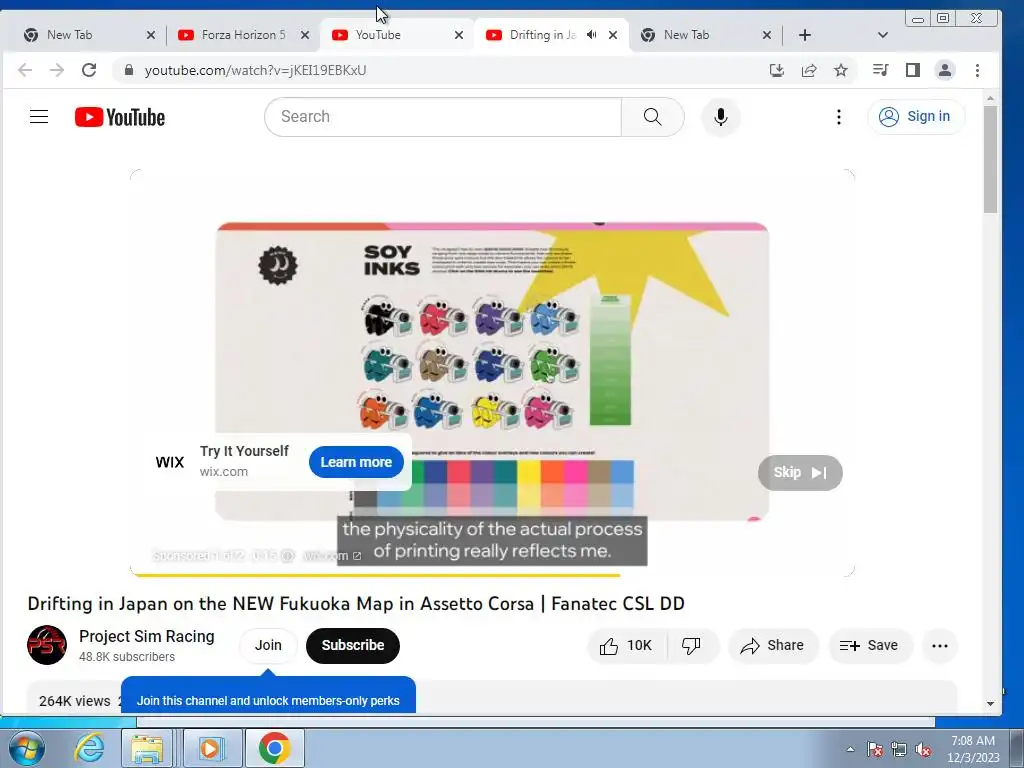The image size is (1024, 768).
Task: Go to the YouTube home logo
Action: coord(120,117)
